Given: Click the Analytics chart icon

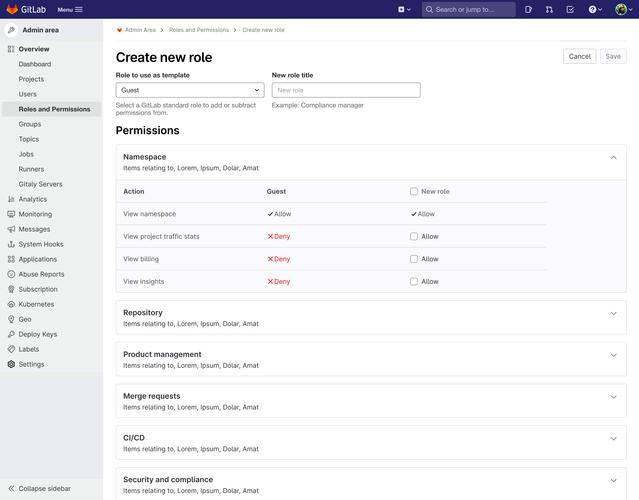Looking at the screenshot, I should [x=11, y=199].
